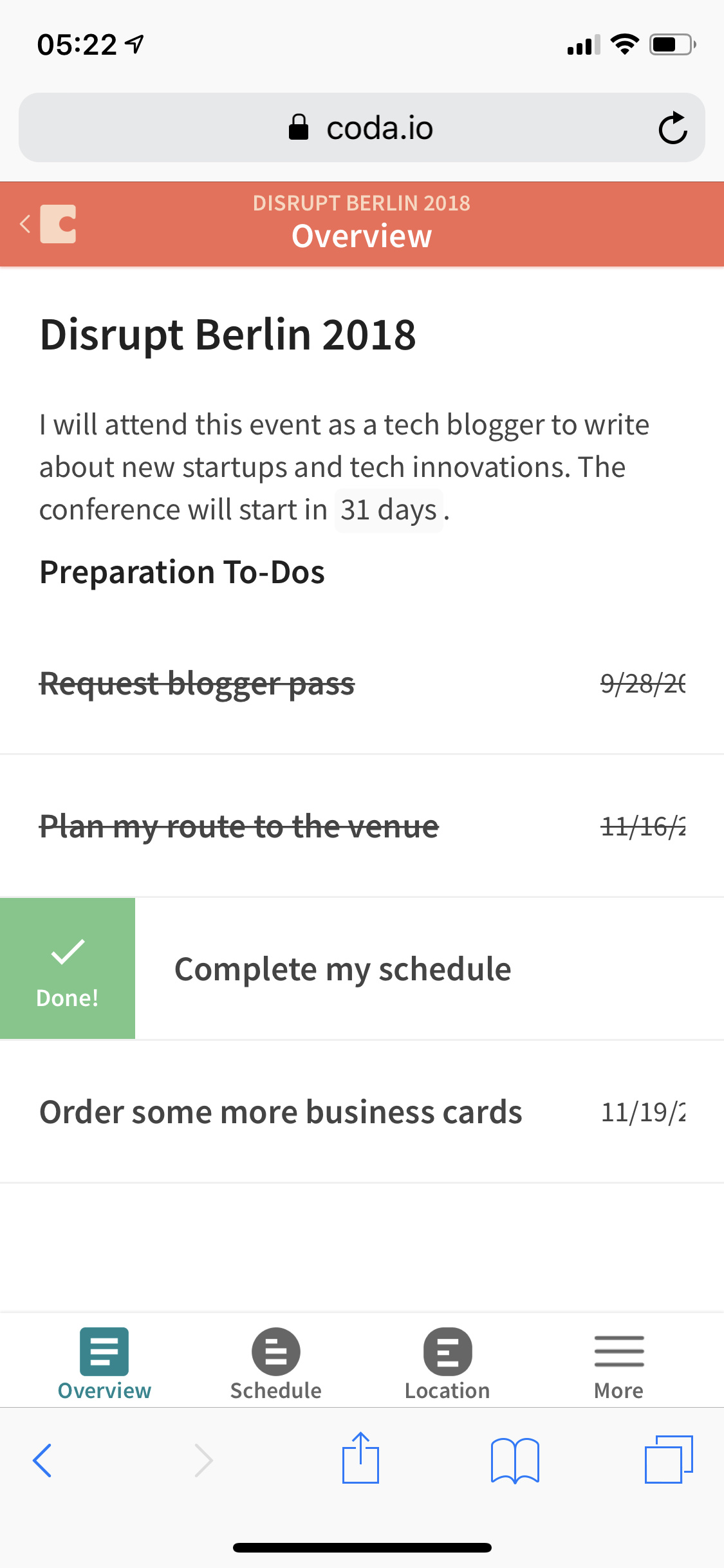Reload the page with the refresh icon

(x=673, y=128)
